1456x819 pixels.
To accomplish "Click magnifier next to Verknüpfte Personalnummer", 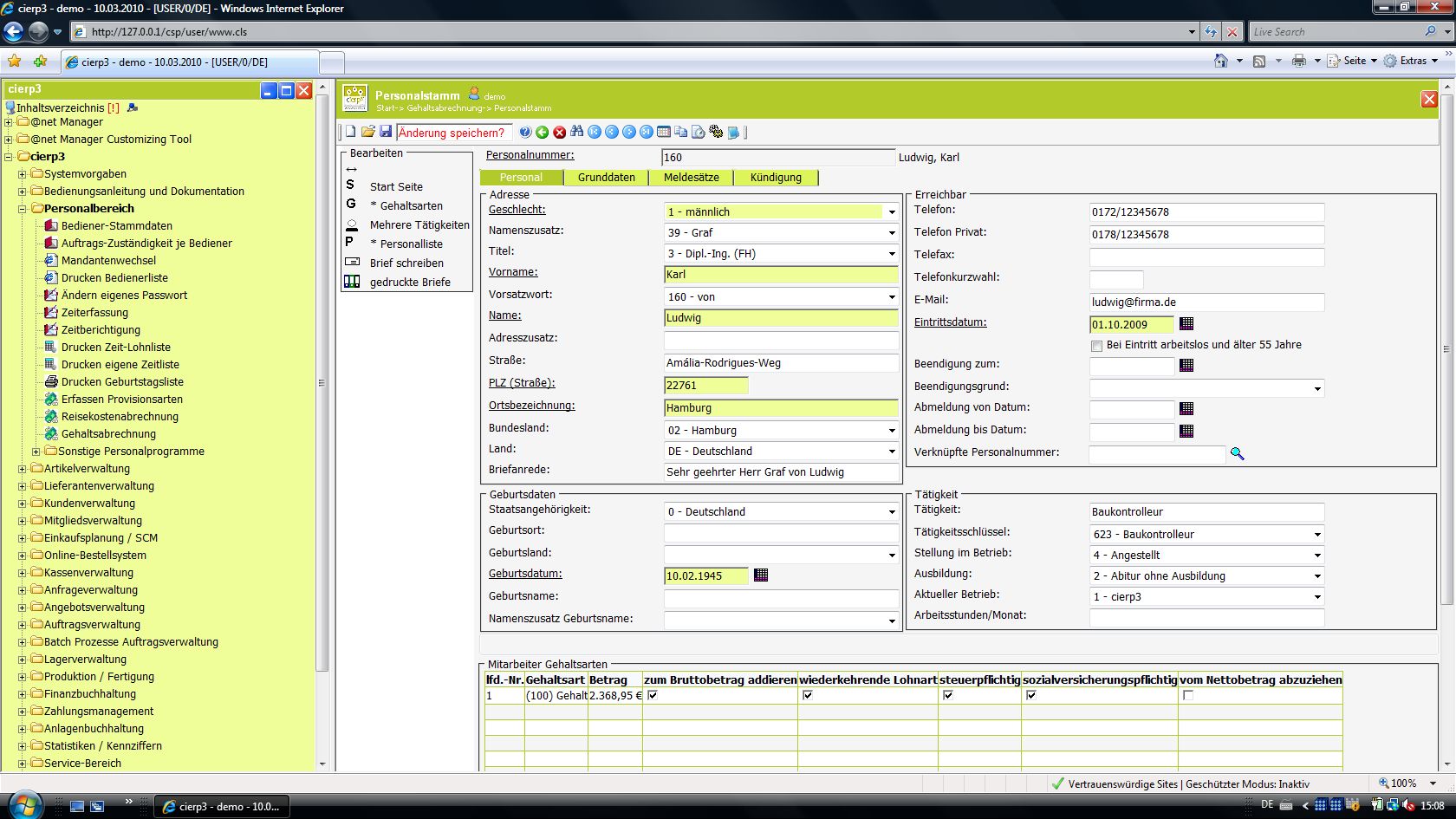I will 1237,453.
